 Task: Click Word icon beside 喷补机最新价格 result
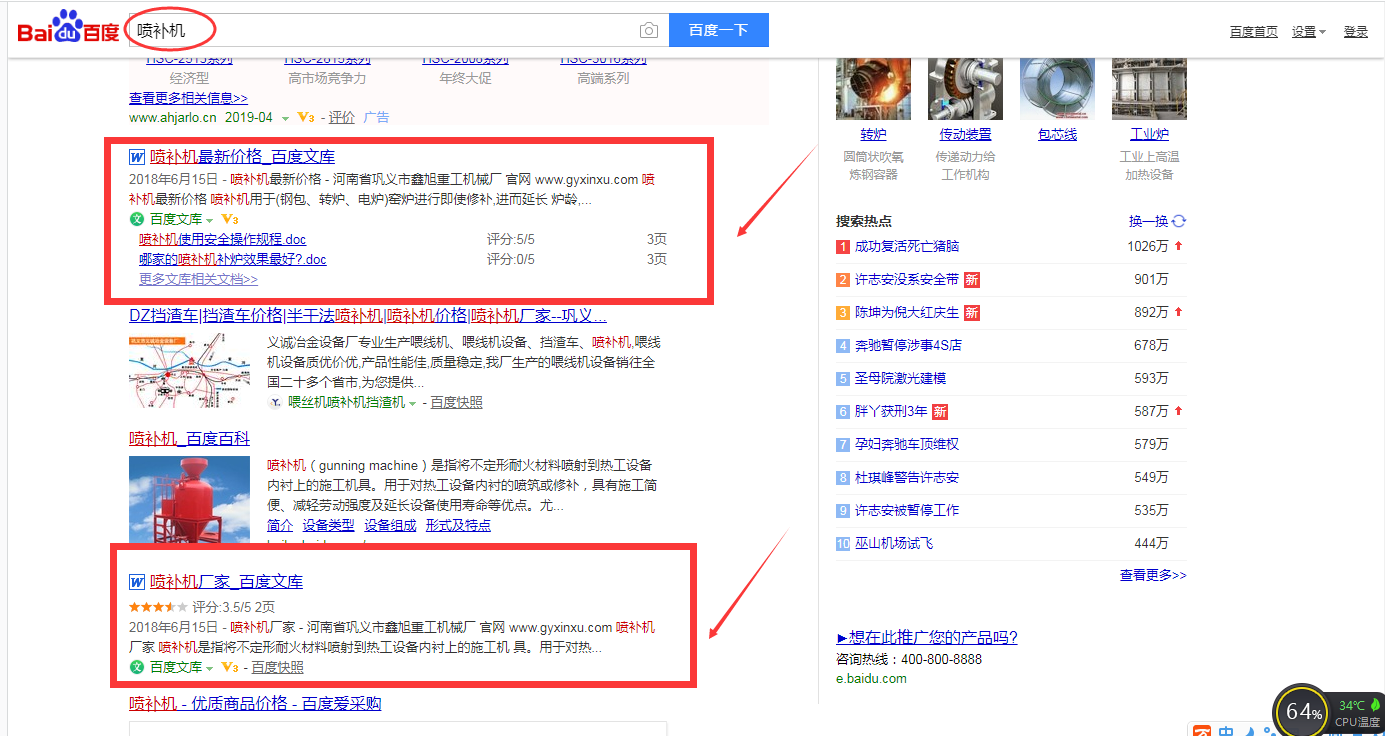(x=137, y=157)
